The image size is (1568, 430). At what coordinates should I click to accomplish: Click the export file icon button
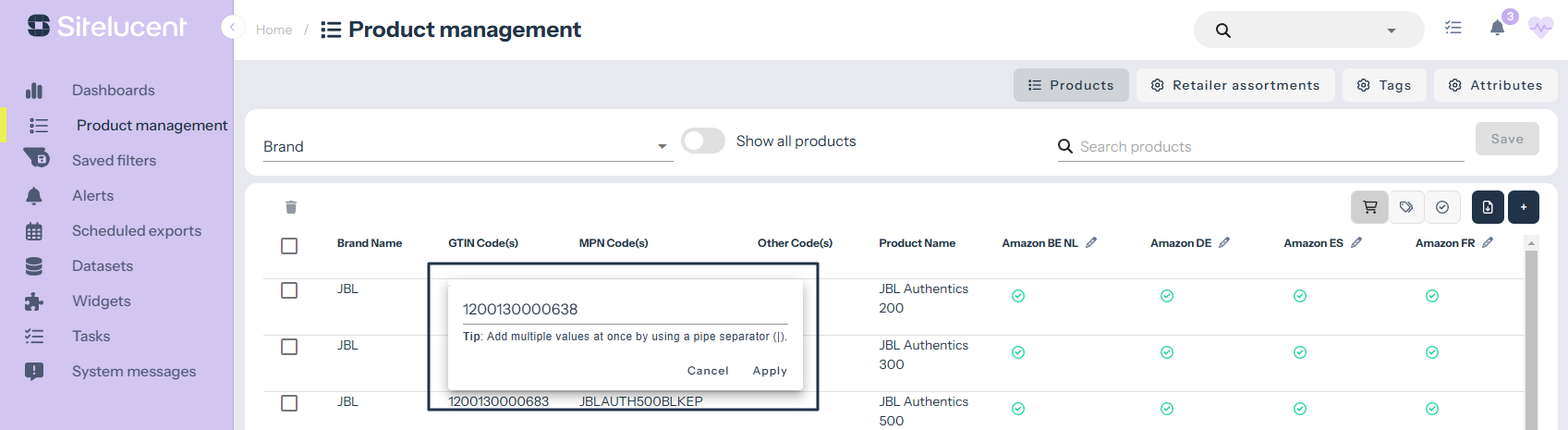pos(1488,207)
